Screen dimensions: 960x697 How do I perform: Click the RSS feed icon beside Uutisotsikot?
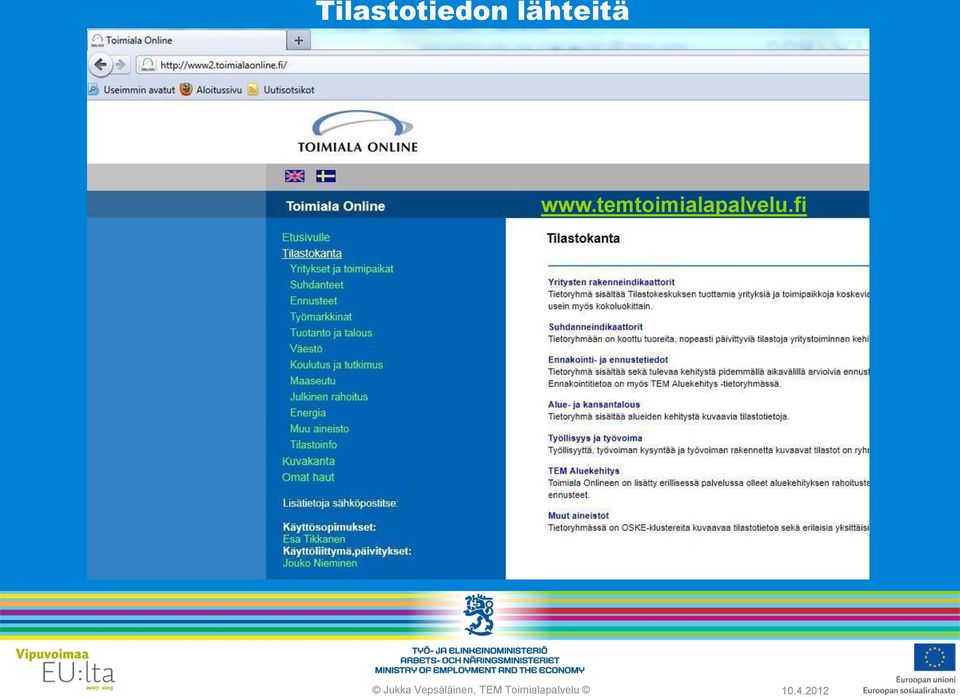253,90
